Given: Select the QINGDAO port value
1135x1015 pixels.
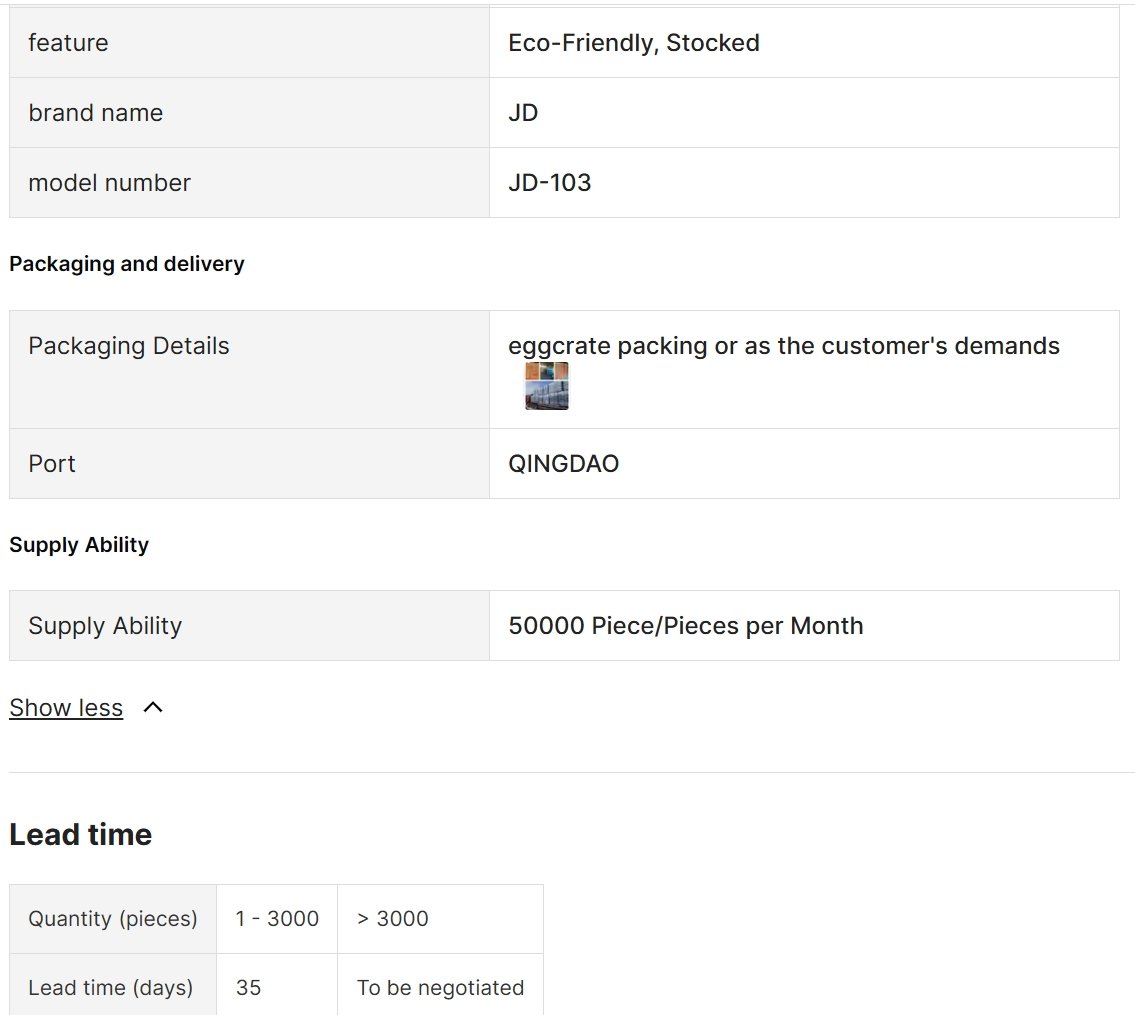Looking at the screenshot, I should 563,463.
